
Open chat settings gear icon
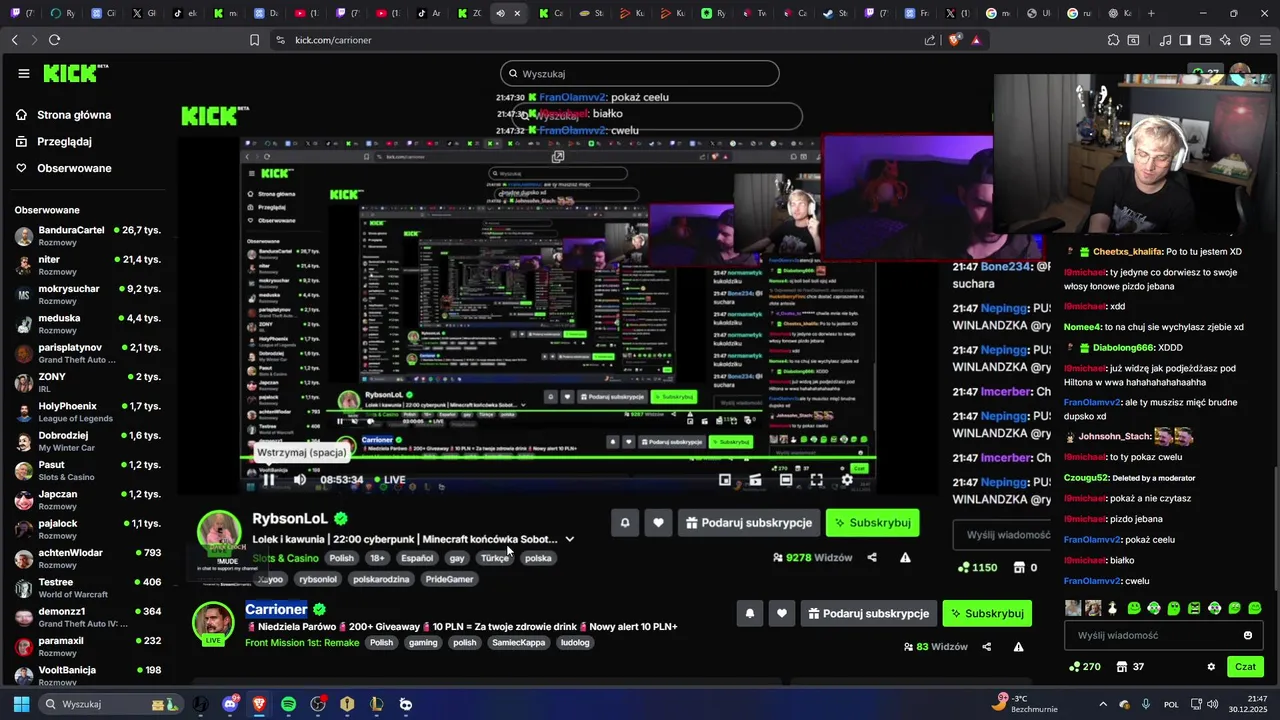point(1211,667)
